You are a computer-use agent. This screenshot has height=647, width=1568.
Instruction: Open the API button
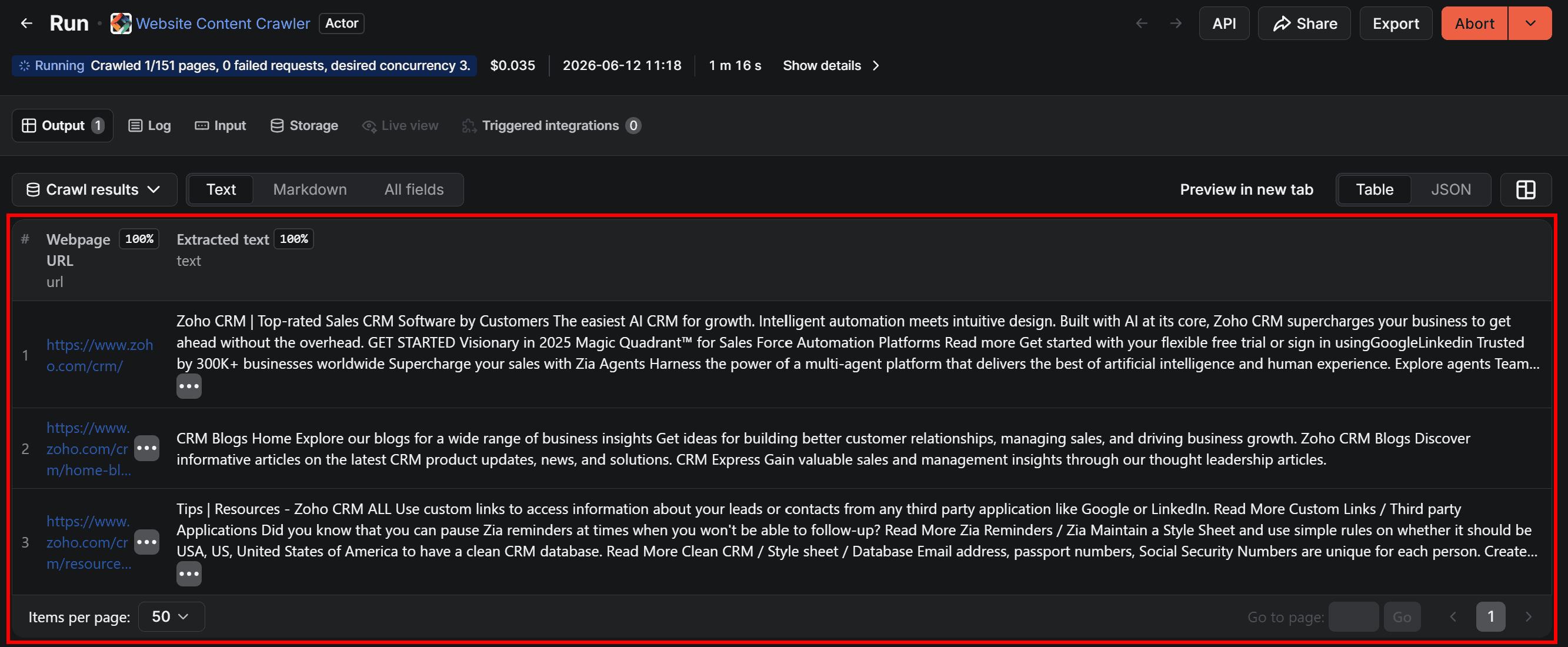pyautogui.click(x=1223, y=23)
